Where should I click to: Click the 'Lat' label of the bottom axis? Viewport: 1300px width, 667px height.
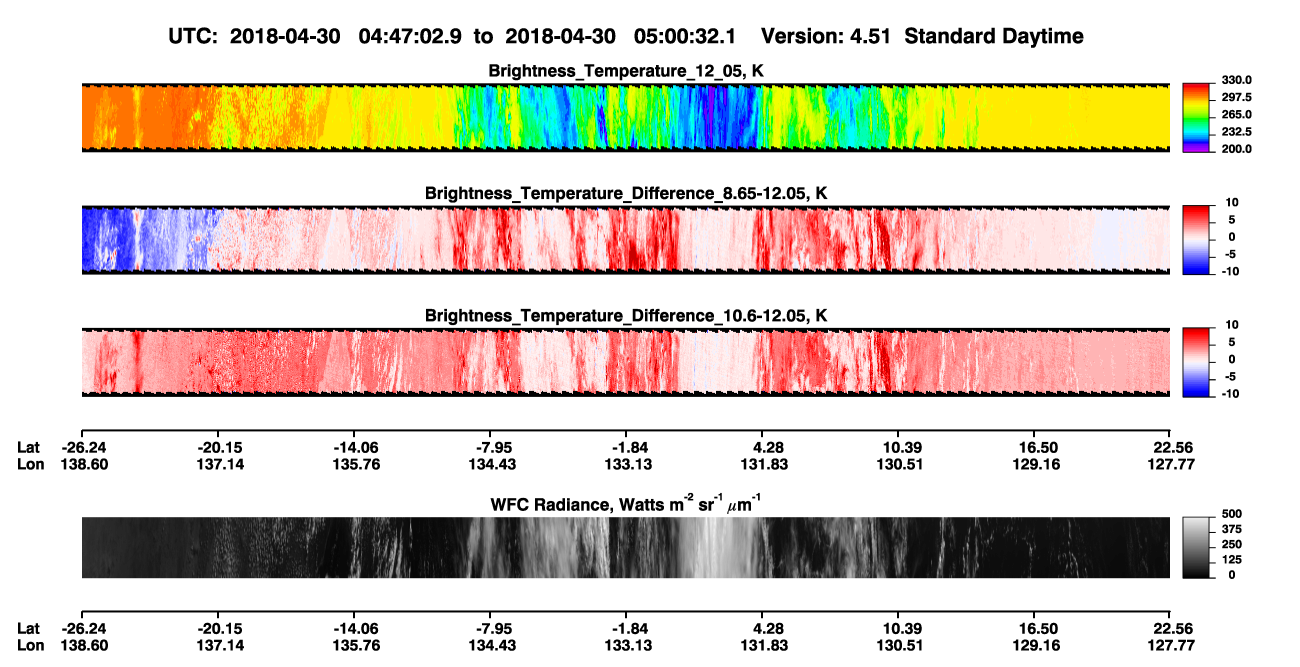pyautogui.click(x=29, y=627)
